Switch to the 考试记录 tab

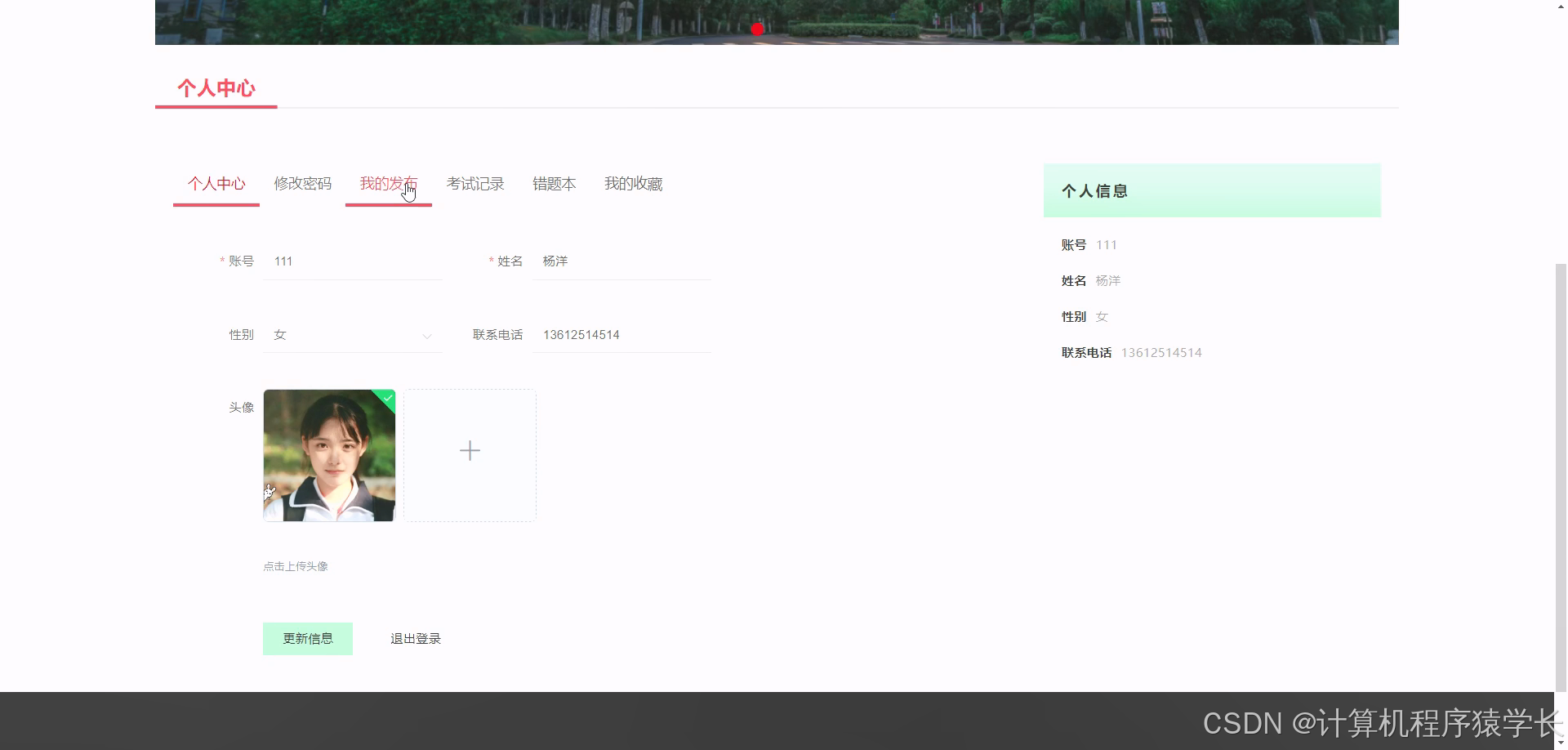475,184
